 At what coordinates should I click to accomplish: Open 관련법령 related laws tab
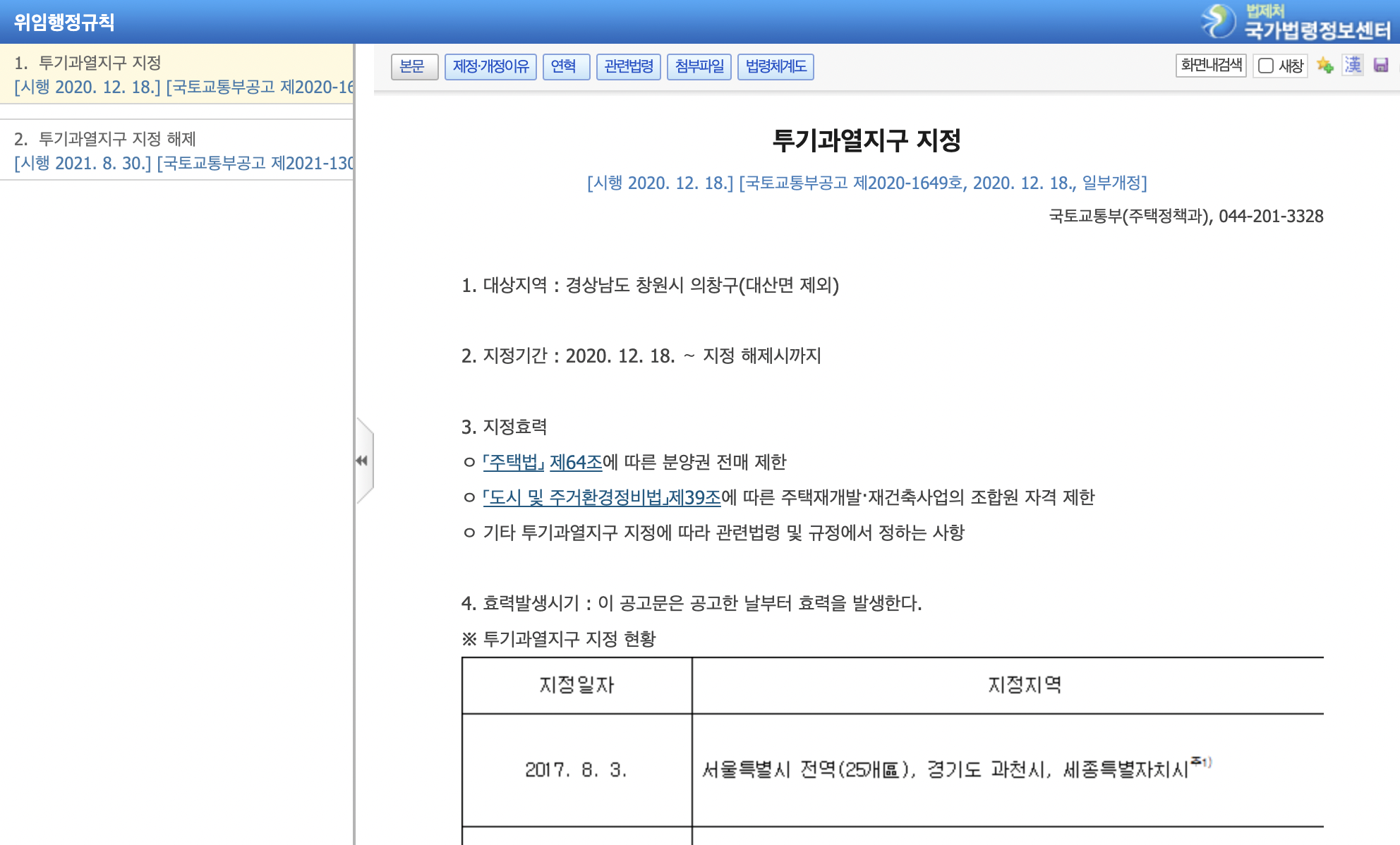pos(628,67)
